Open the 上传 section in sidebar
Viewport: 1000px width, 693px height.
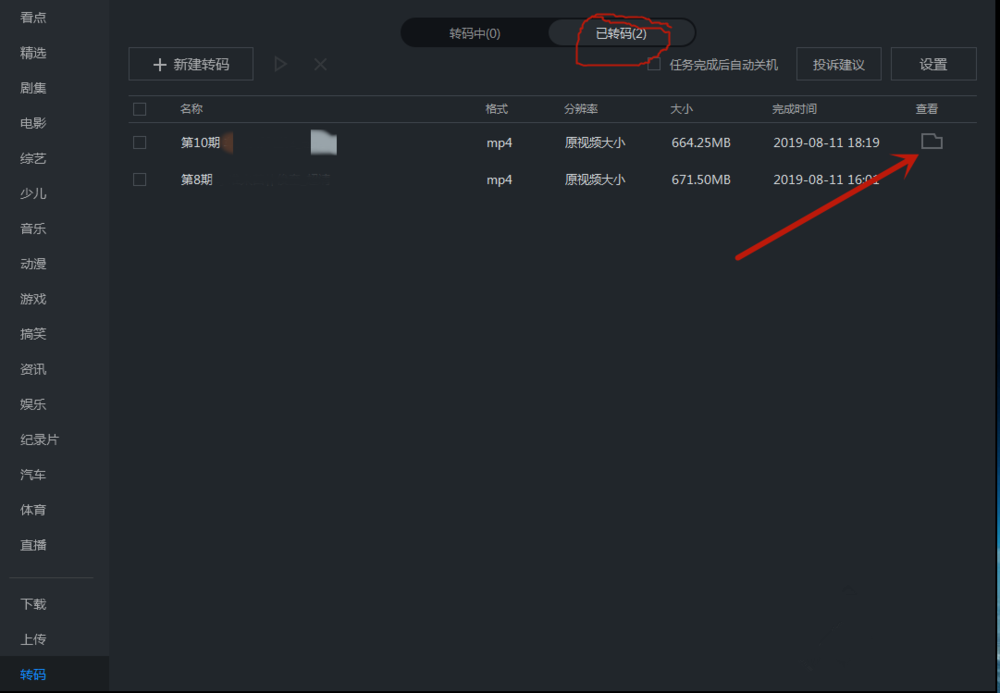[x=33, y=639]
